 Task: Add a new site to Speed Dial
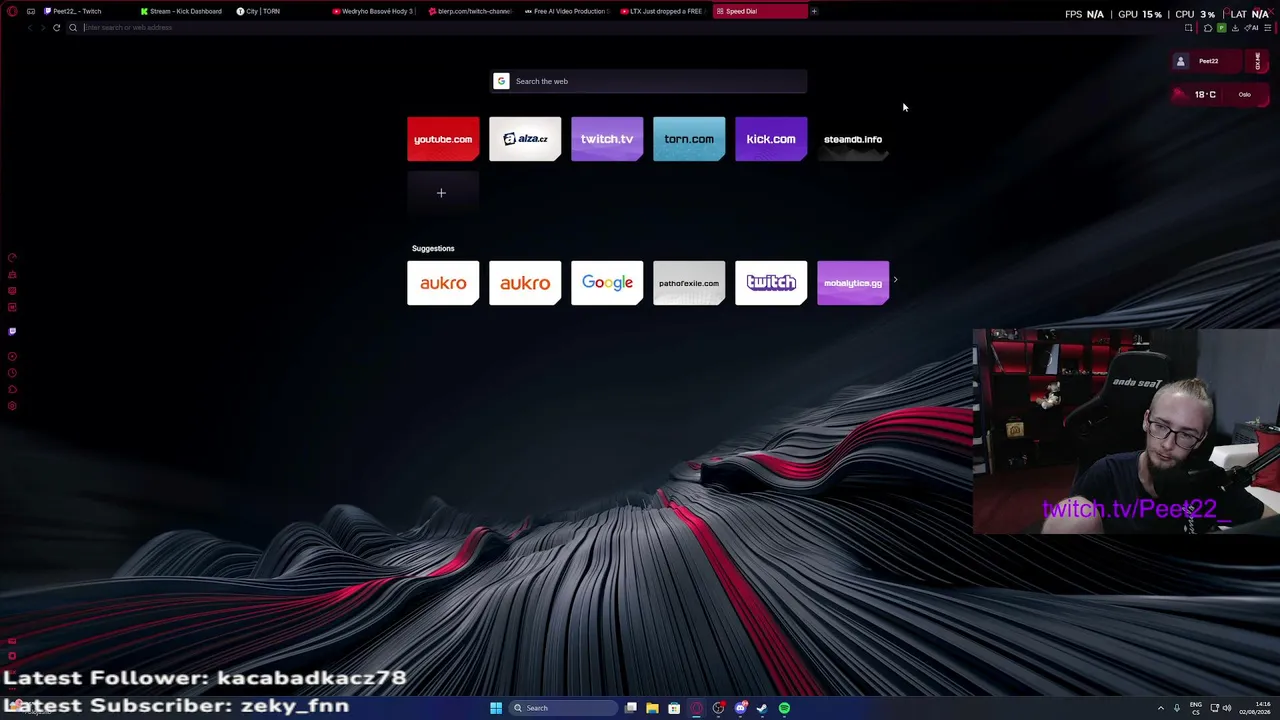tap(442, 193)
